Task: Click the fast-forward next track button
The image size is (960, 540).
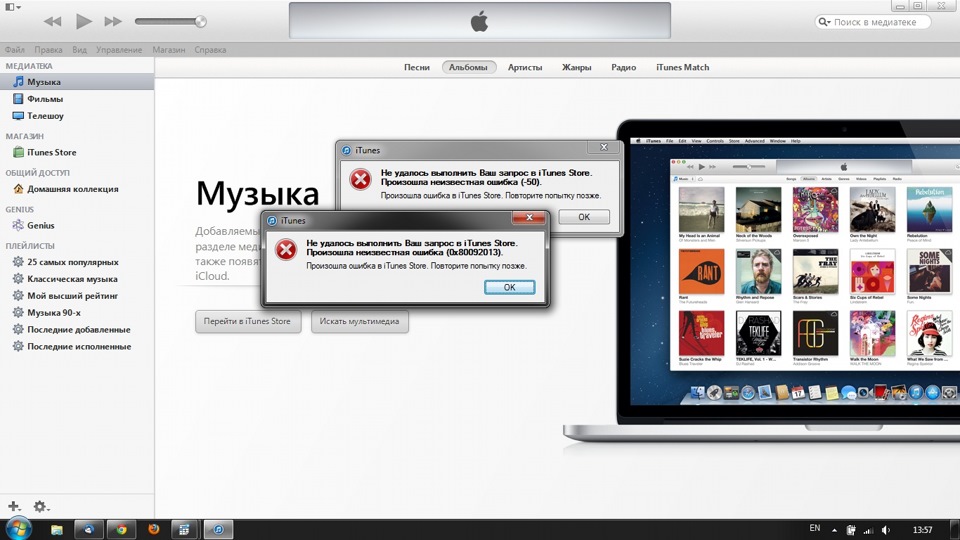Action: [x=113, y=21]
